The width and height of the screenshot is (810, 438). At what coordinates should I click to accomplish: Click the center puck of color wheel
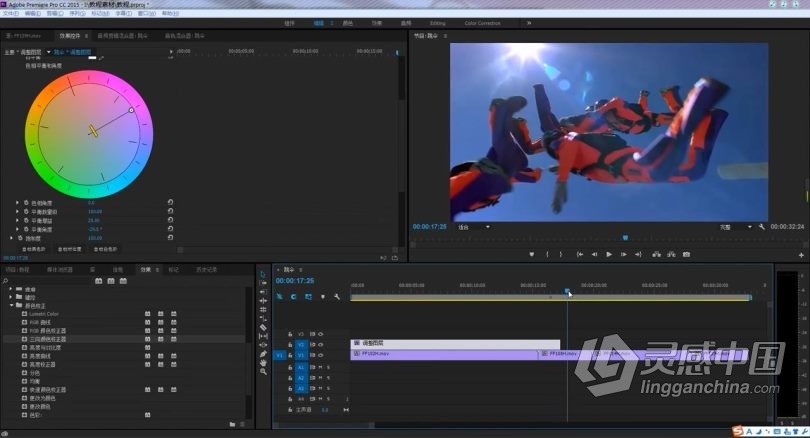(93, 131)
